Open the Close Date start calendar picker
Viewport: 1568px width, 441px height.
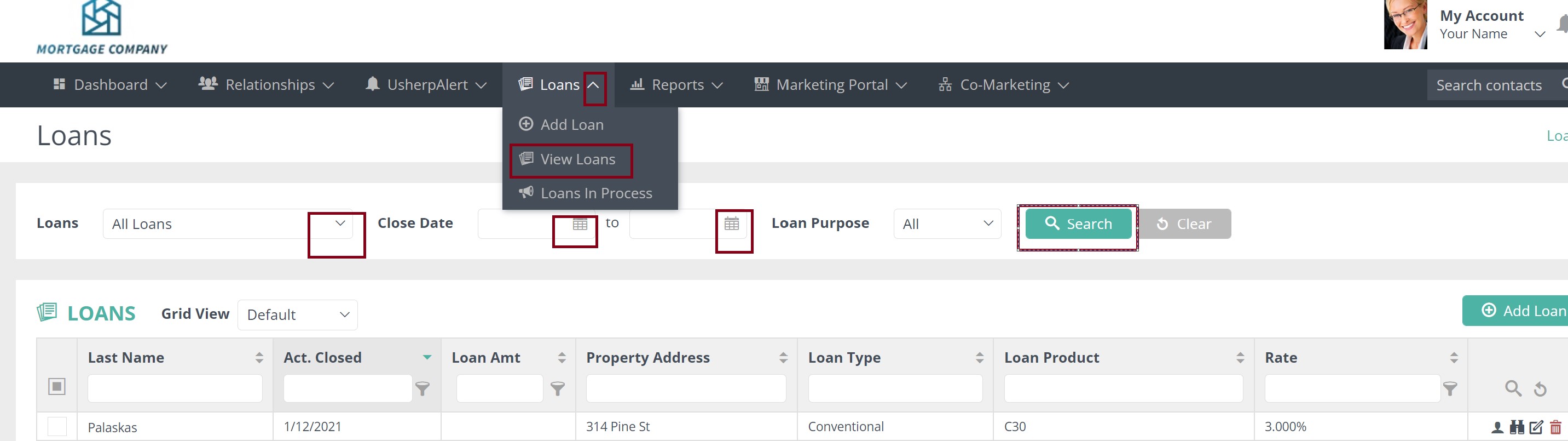580,224
